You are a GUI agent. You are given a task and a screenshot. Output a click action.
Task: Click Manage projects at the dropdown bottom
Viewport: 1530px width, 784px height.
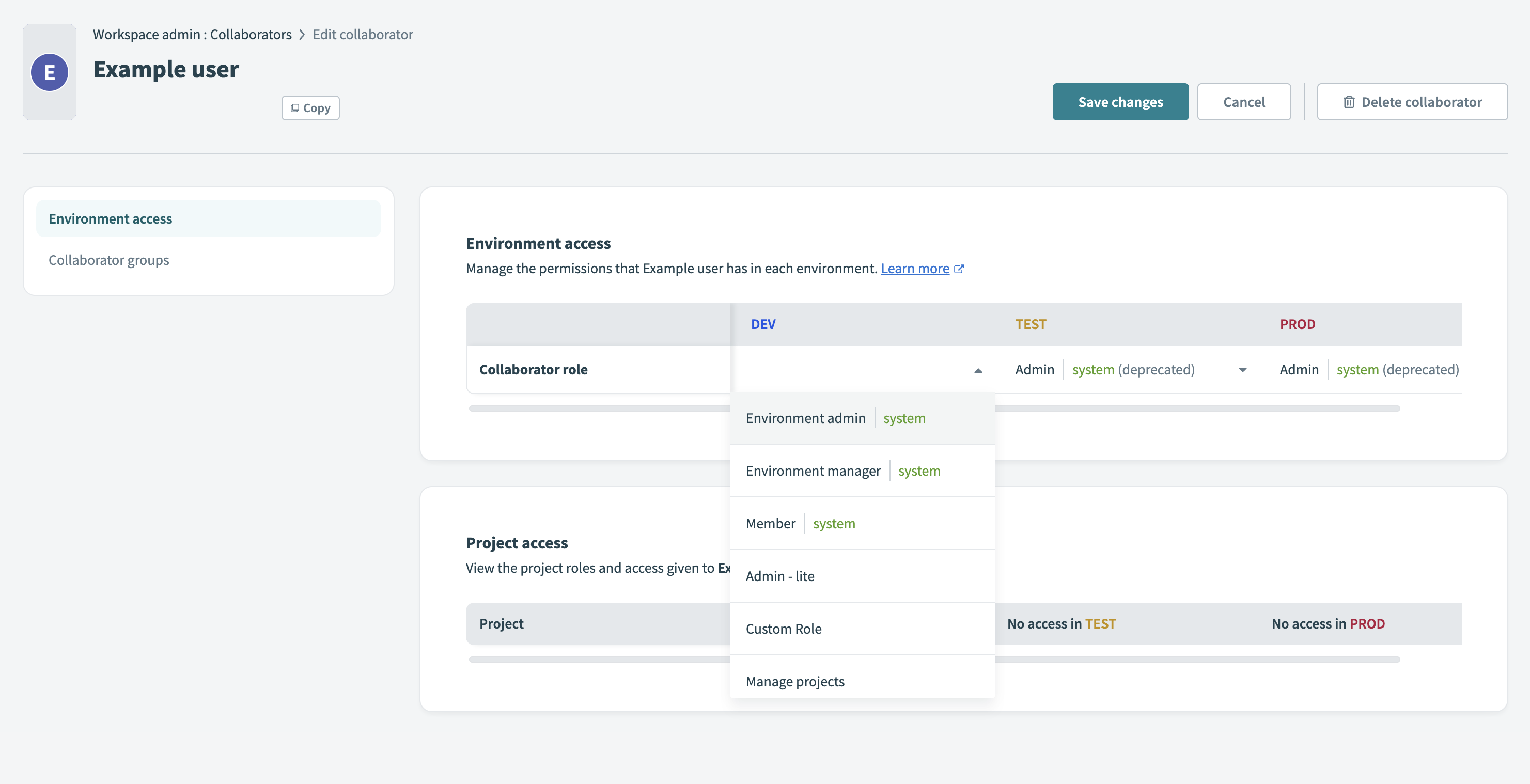point(794,681)
